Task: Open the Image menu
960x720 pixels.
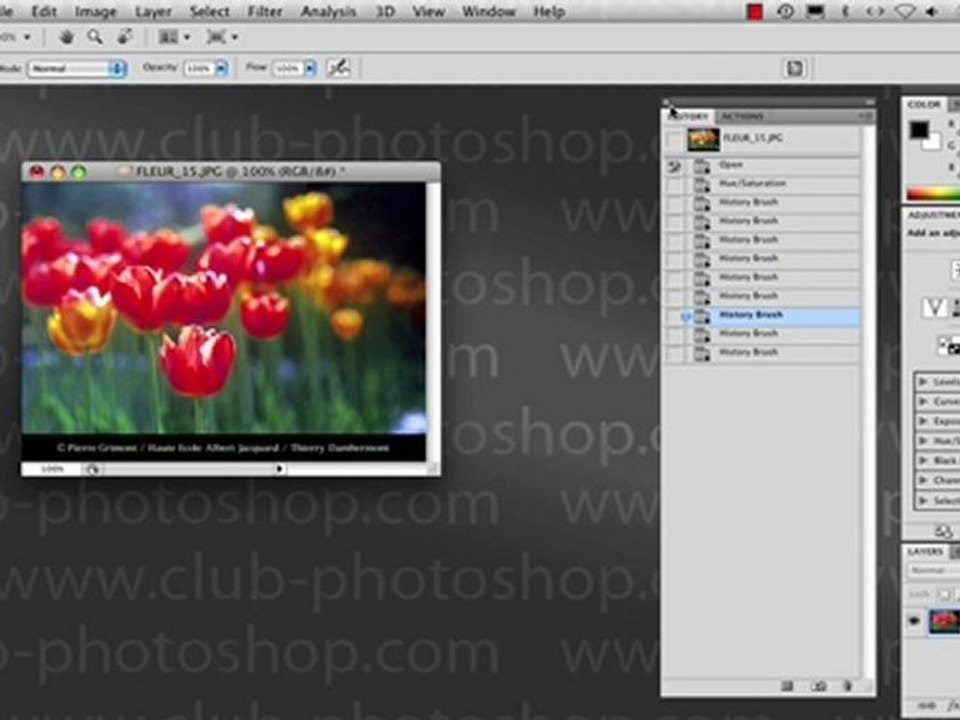Action: [x=95, y=12]
